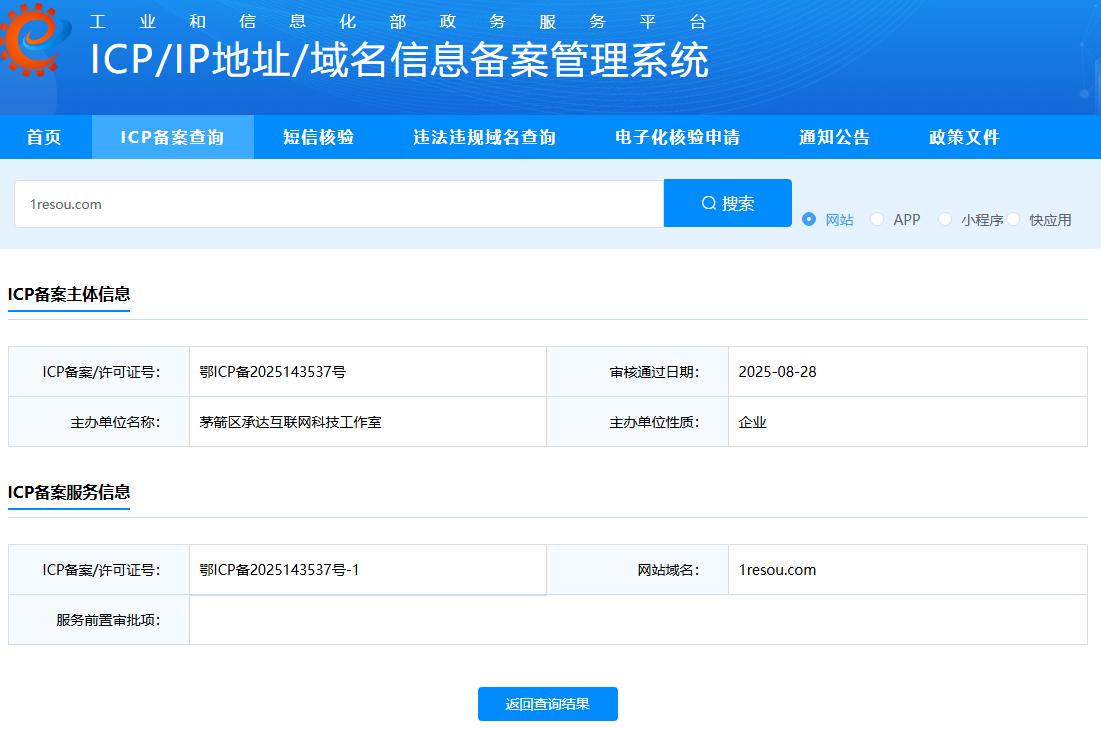This screenshot has width=1101, height=729.
Task: Click the blue 搜索 search button
Action: click(x=727, y=202)
